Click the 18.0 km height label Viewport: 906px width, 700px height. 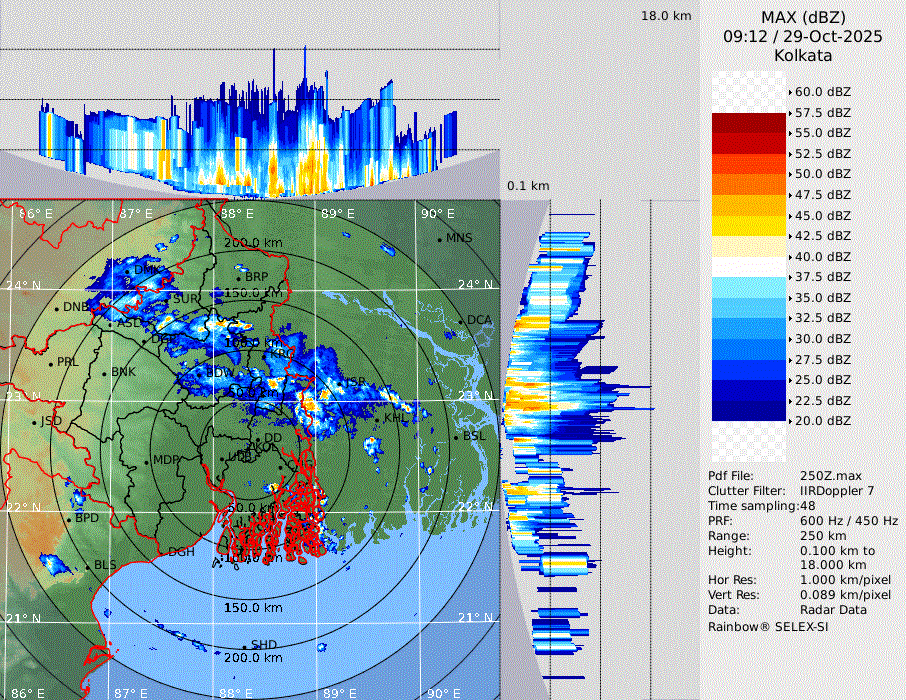coord(666,16)
